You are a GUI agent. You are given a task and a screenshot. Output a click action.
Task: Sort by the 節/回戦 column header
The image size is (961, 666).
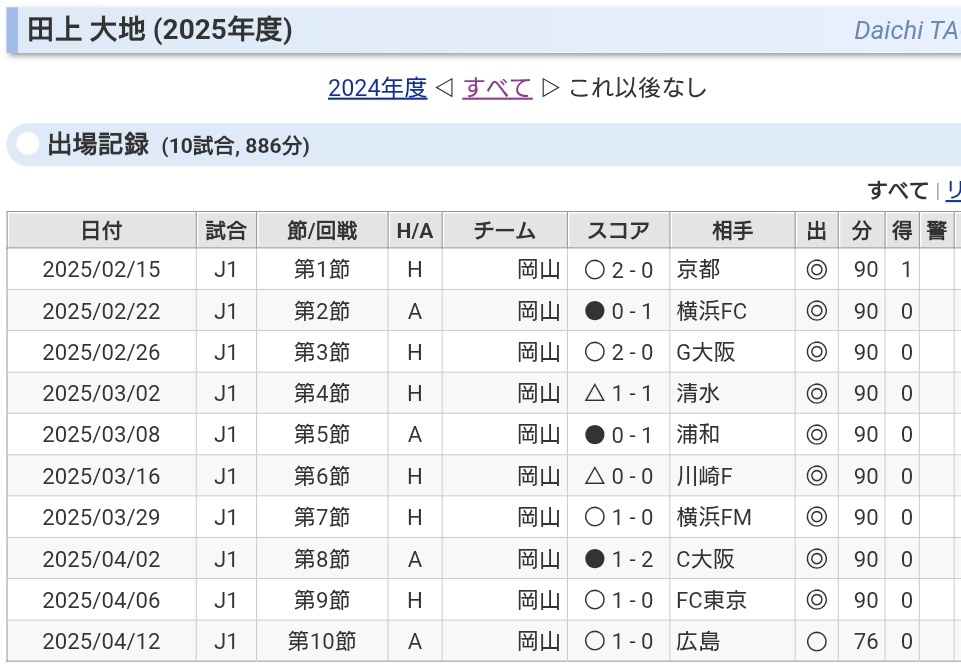322,230
